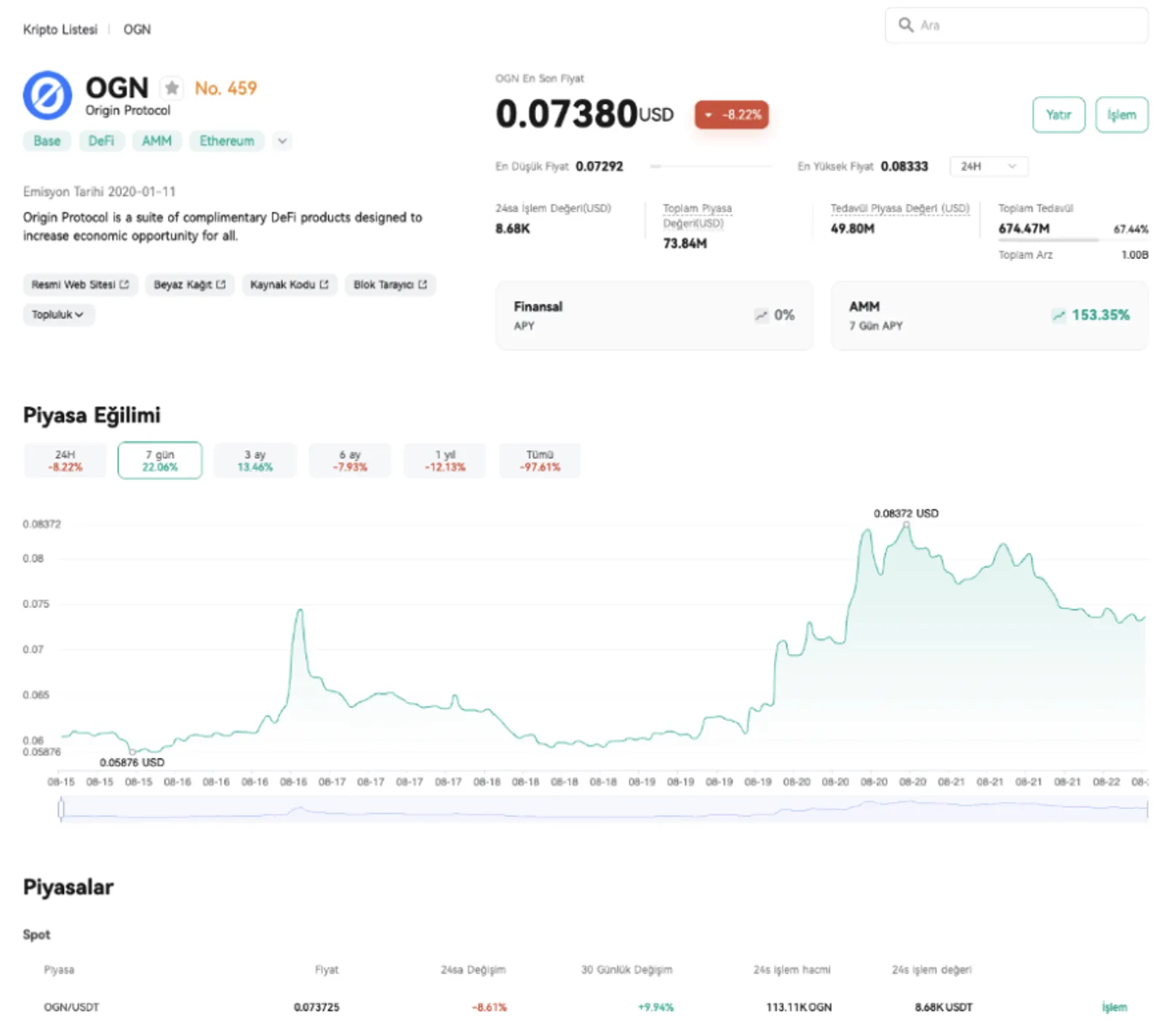Switch chart to Tümü tab
This screenshot has height=1036, width=1164.
(540, 461)
